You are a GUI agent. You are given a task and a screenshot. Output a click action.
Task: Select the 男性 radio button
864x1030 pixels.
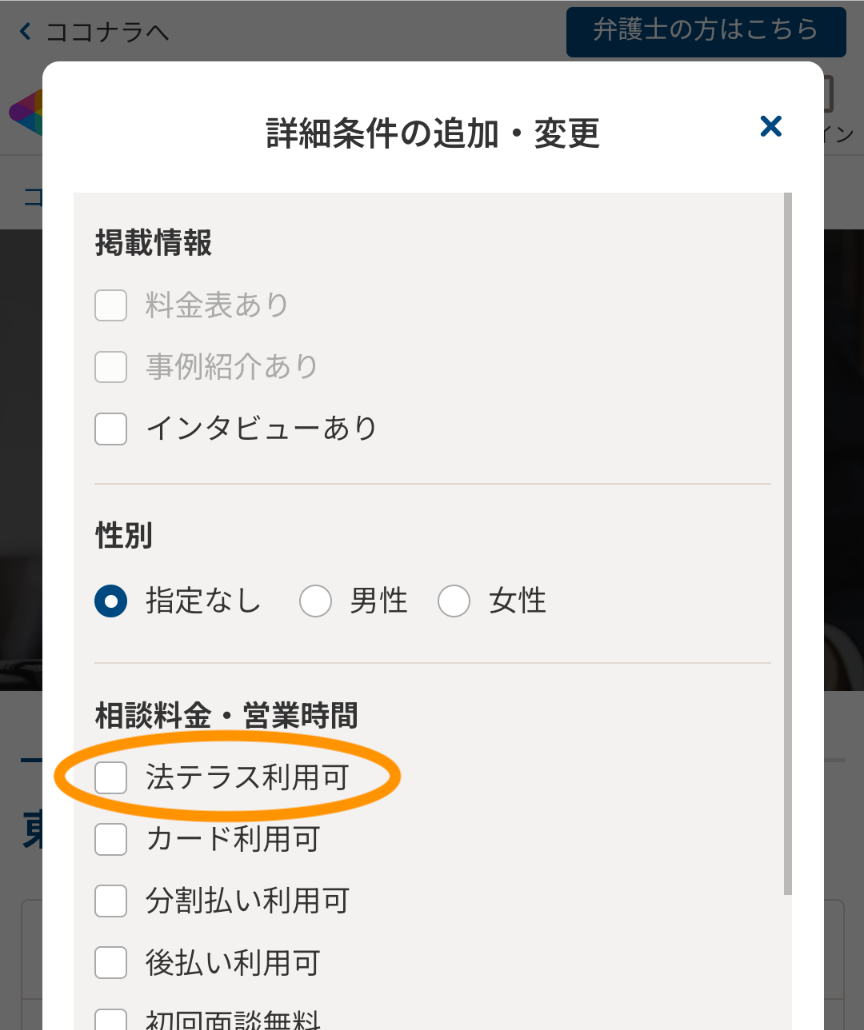tap(315, 601)
